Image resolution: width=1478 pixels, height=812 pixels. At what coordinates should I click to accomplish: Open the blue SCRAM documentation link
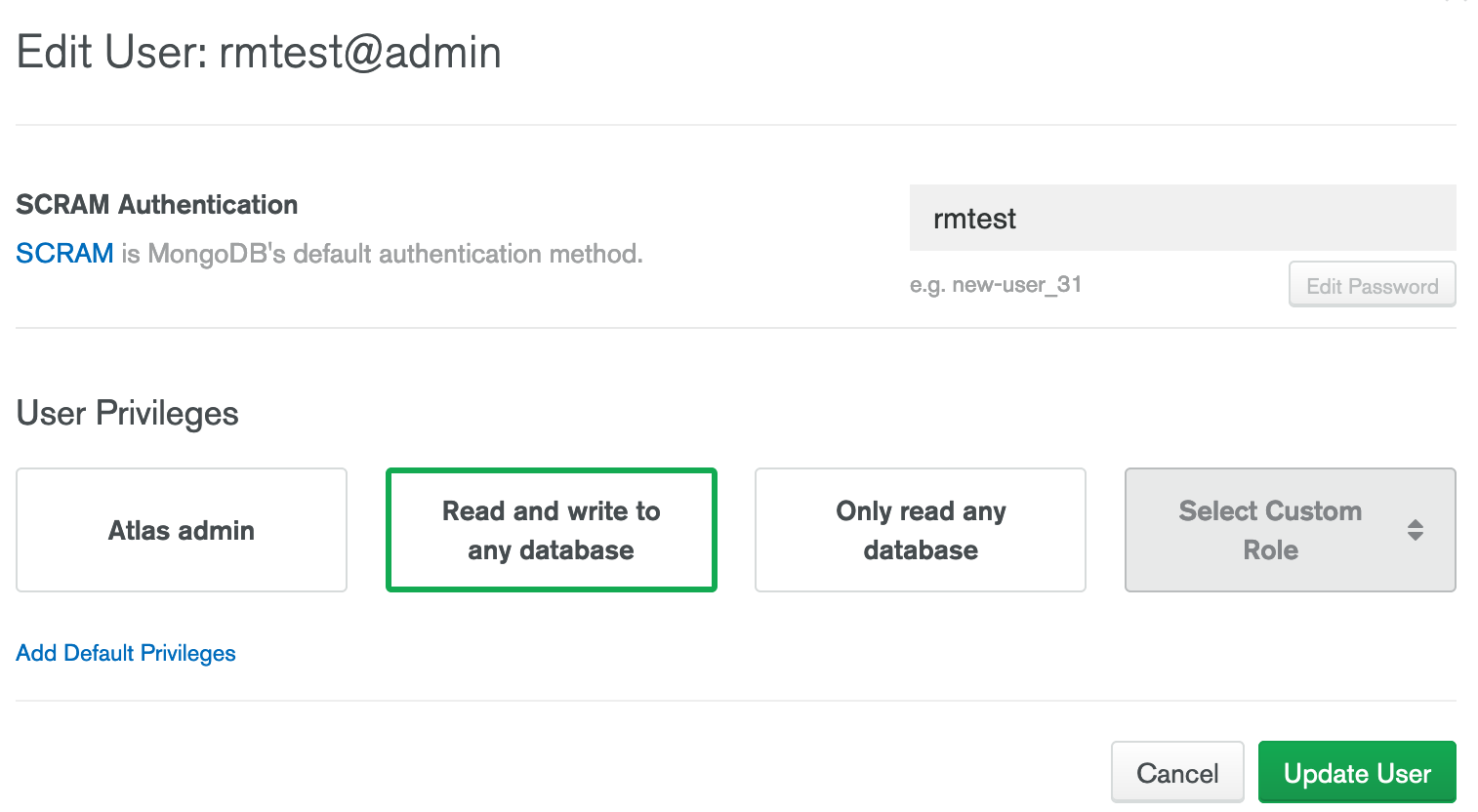64,254
